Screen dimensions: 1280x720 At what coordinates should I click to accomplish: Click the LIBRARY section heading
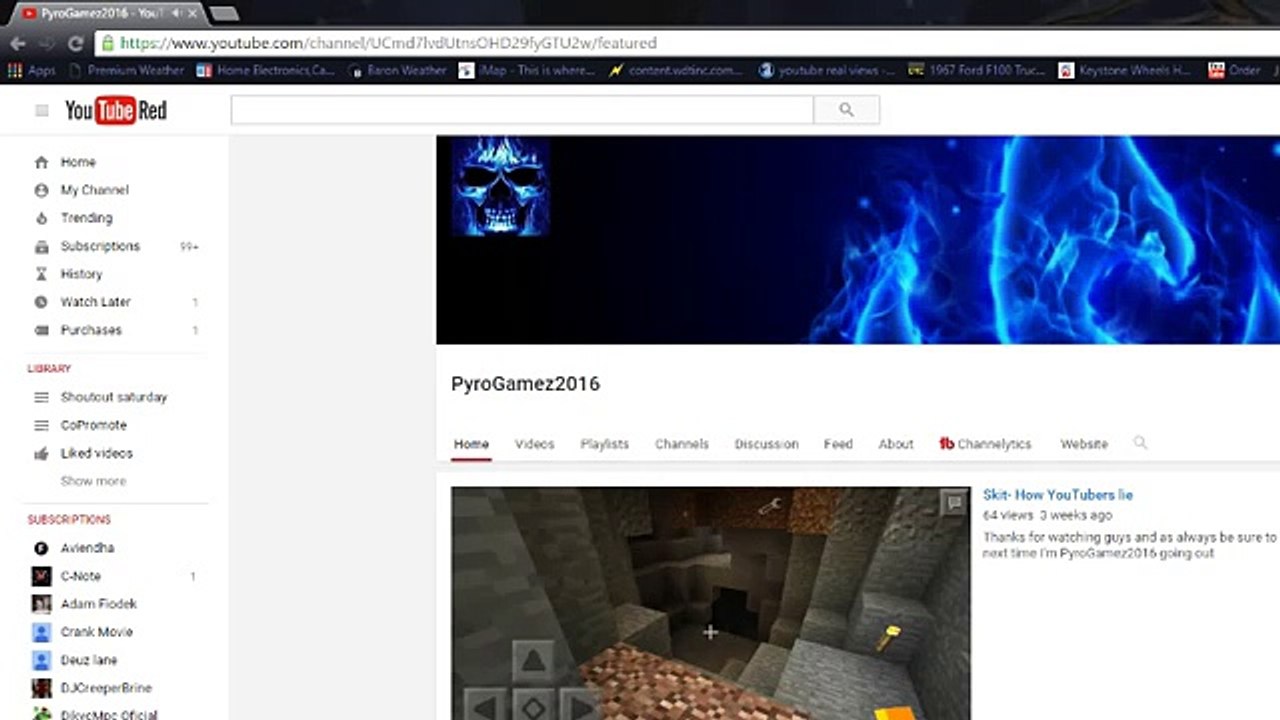[49, 369]
